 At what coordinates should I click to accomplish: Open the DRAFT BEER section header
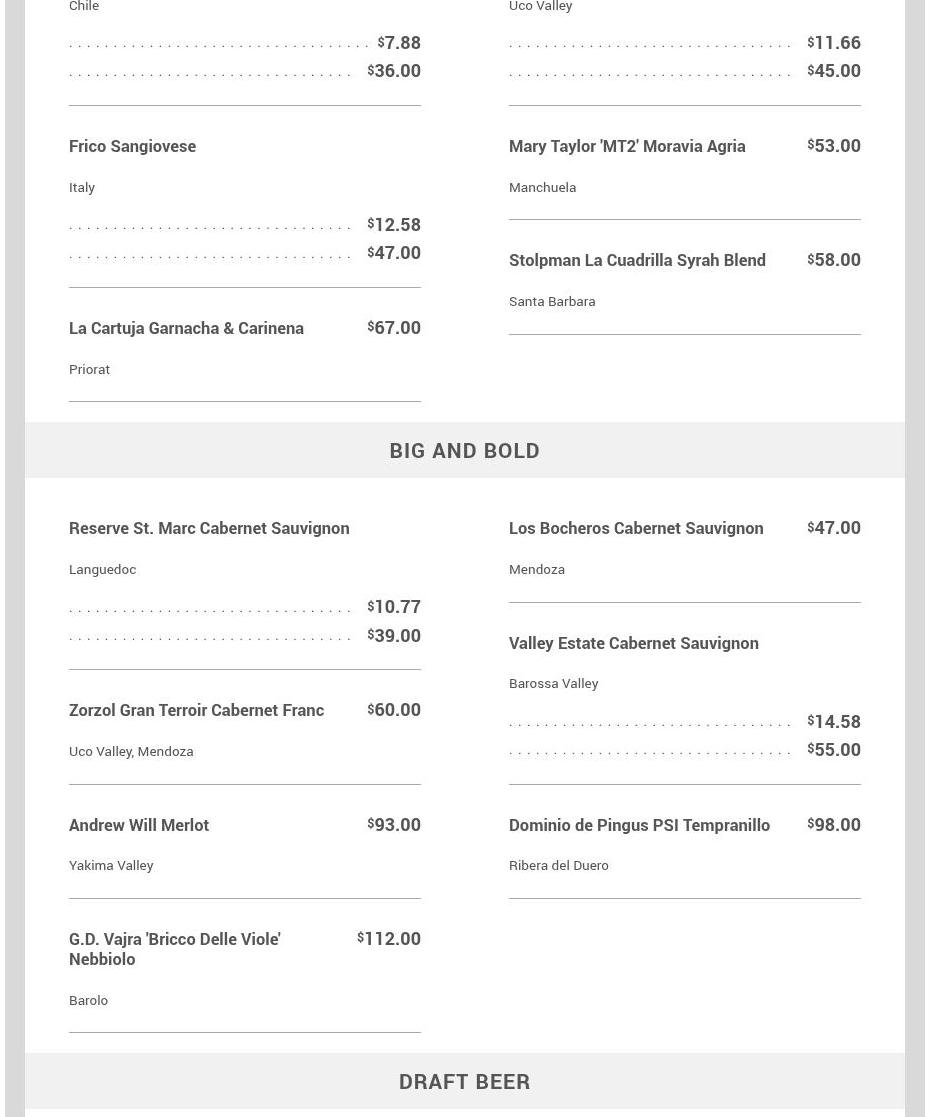click(465, 1081)
